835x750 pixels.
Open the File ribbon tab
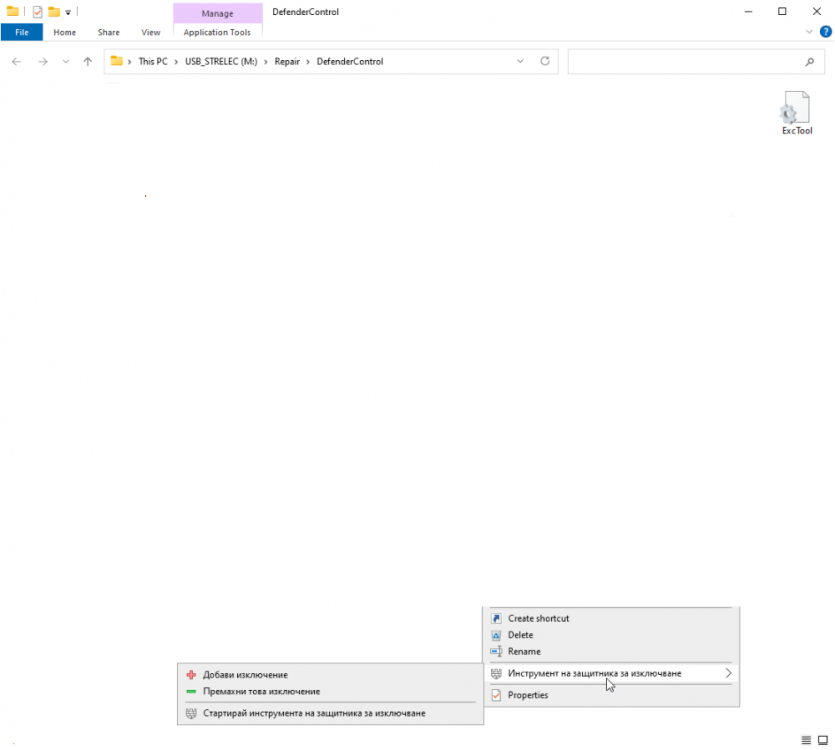click(x=22, y=32)
